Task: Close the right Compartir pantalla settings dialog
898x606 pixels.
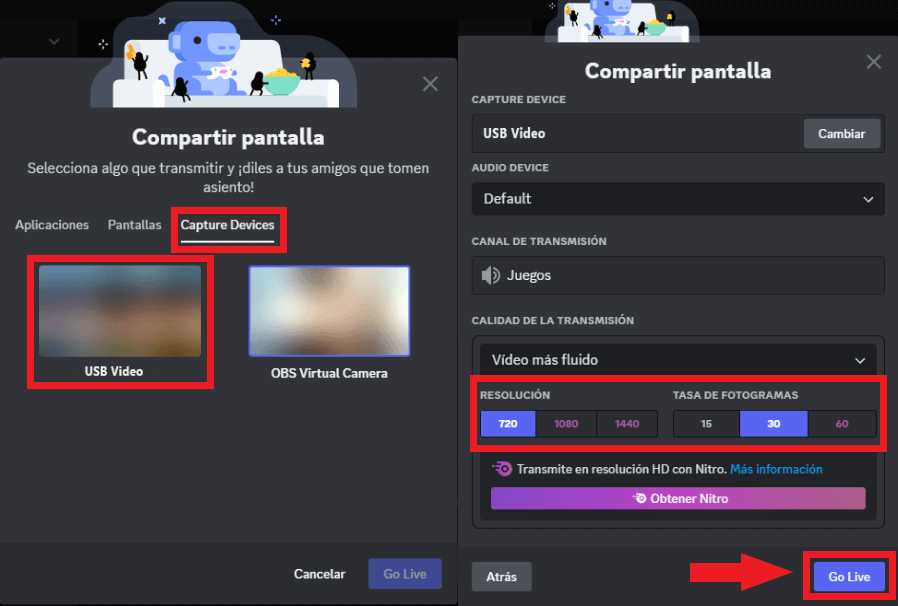Action: coord(873,61)
